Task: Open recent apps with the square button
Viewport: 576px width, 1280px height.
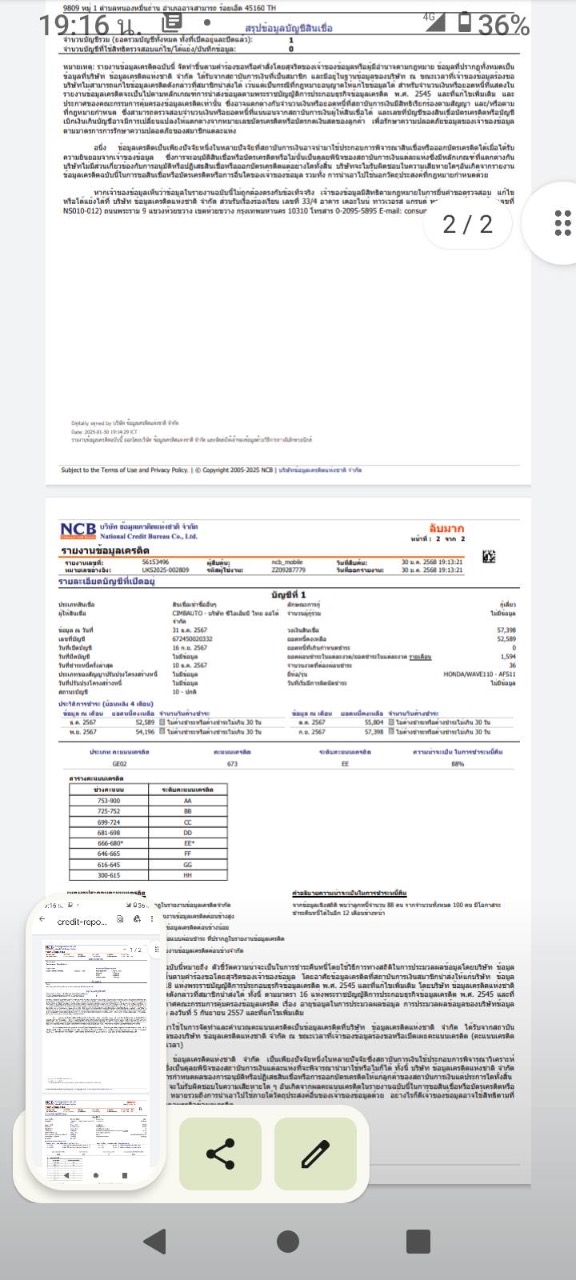Action: (x=420, y=1241)
